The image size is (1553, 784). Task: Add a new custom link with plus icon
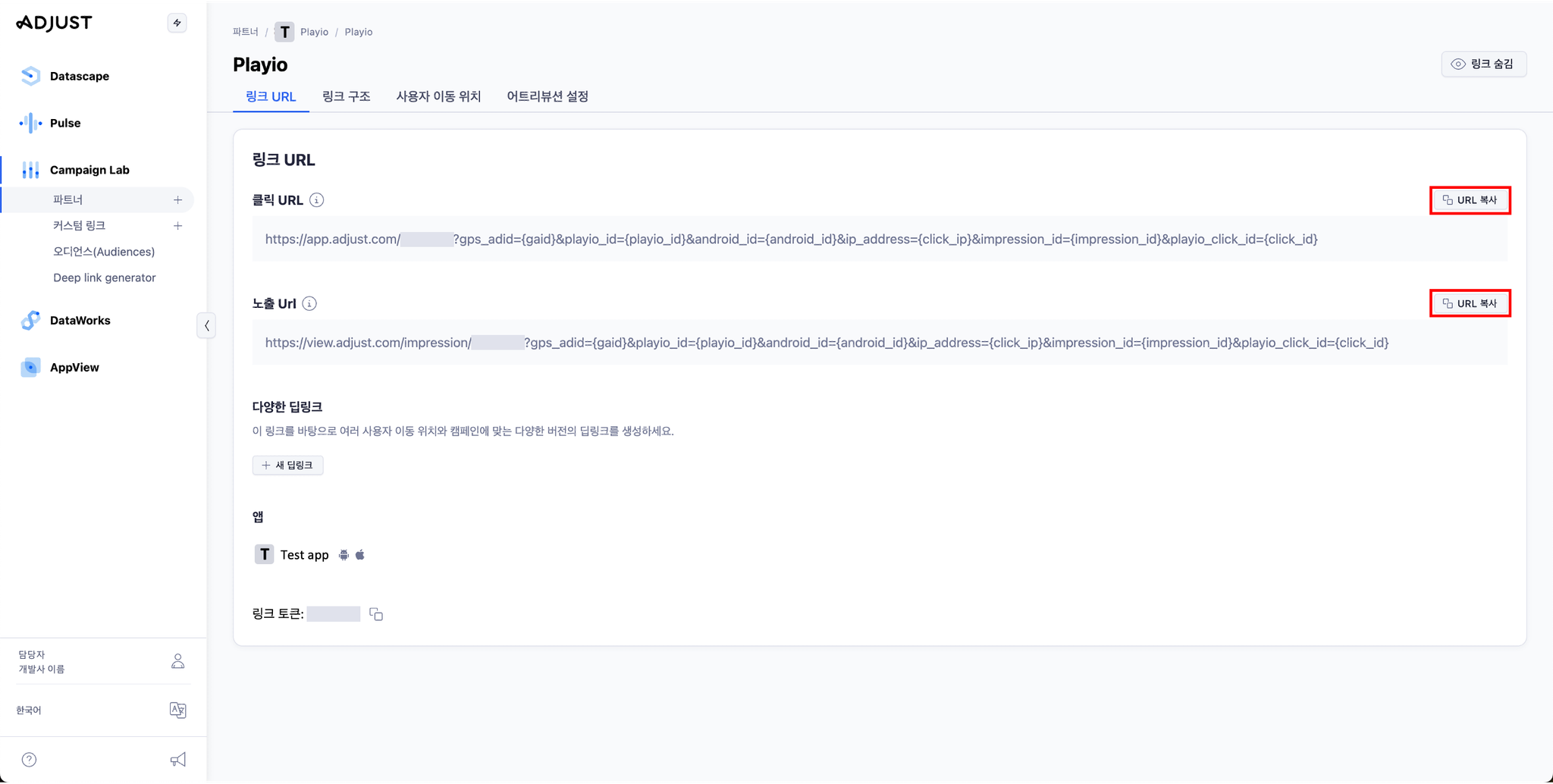[x=177, y=226]
